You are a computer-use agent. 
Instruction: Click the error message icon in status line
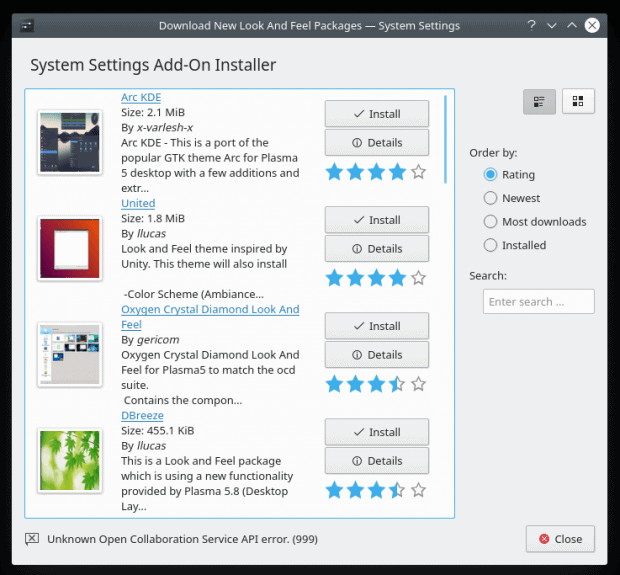pos(32,539)
